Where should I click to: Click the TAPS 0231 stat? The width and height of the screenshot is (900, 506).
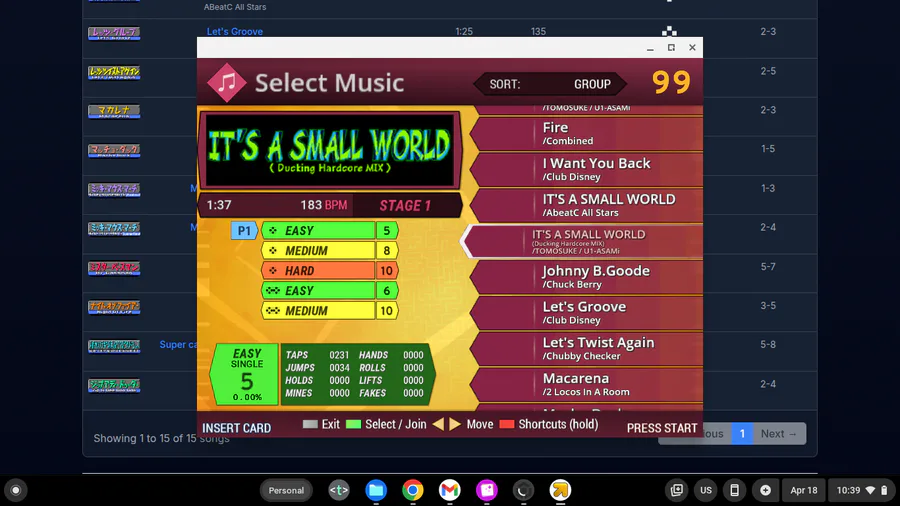coord(317,355)
